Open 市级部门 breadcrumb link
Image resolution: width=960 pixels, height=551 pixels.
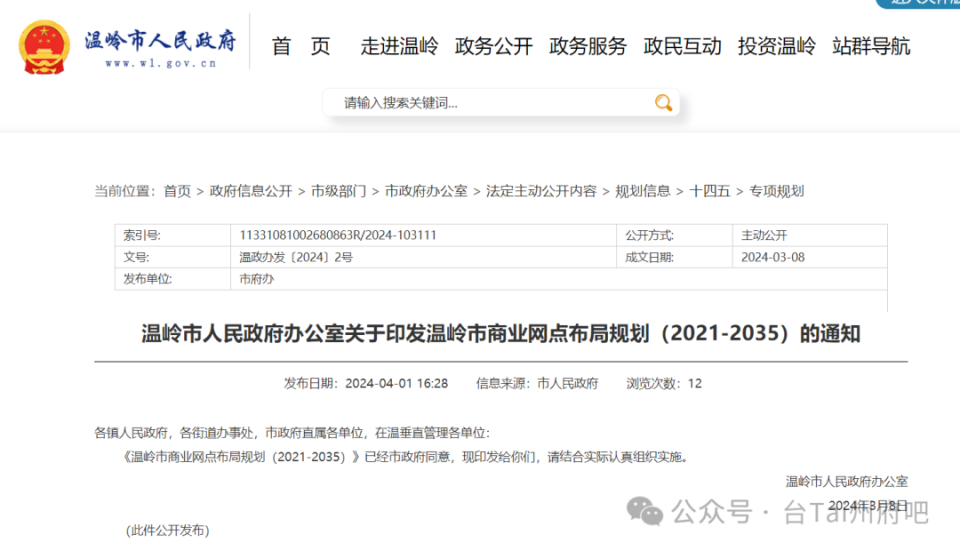point(339,191)
